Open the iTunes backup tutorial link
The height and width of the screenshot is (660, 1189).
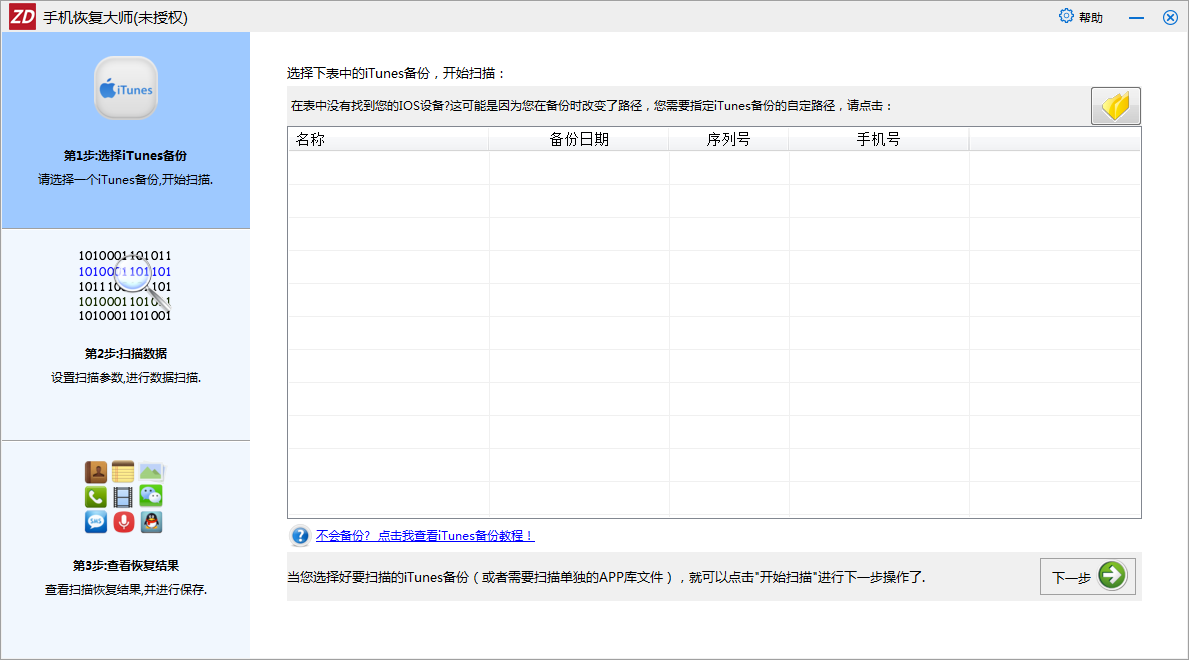[425, 536]
